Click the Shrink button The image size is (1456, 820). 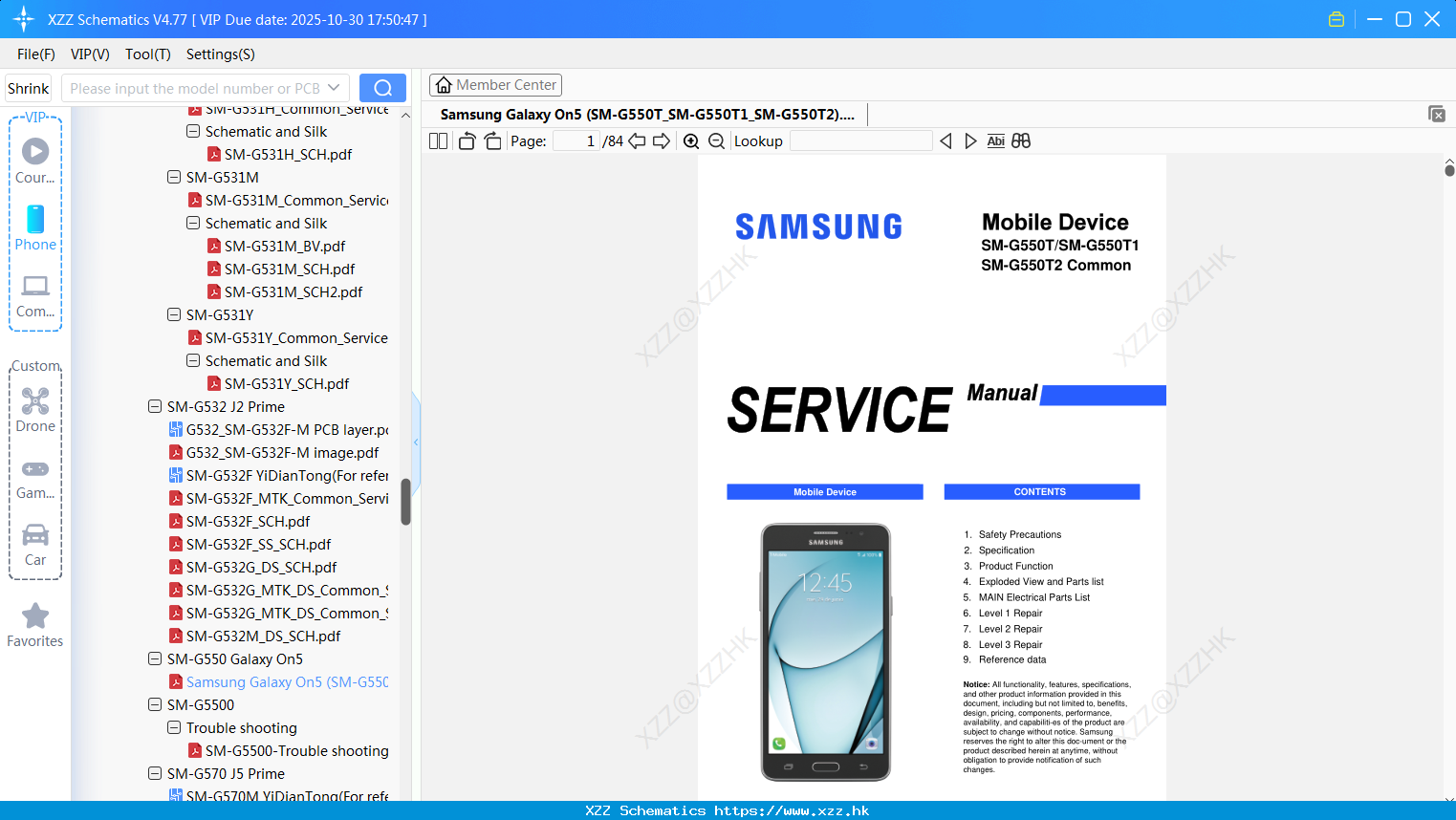[29, 88]
